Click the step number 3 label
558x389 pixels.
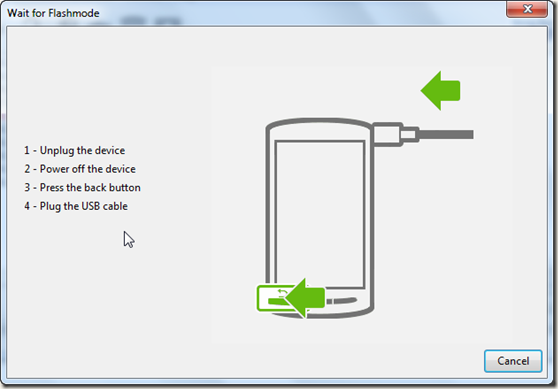[x=27, y=187]
